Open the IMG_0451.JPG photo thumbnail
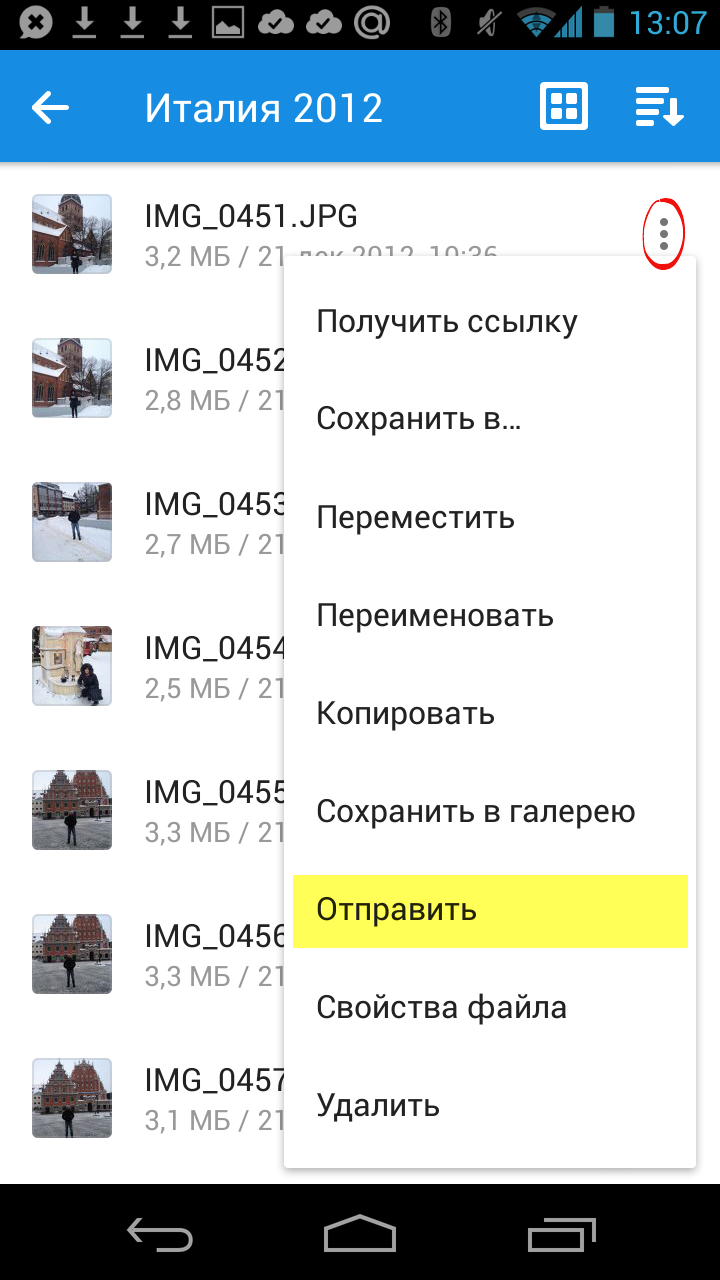 point(72,234)
